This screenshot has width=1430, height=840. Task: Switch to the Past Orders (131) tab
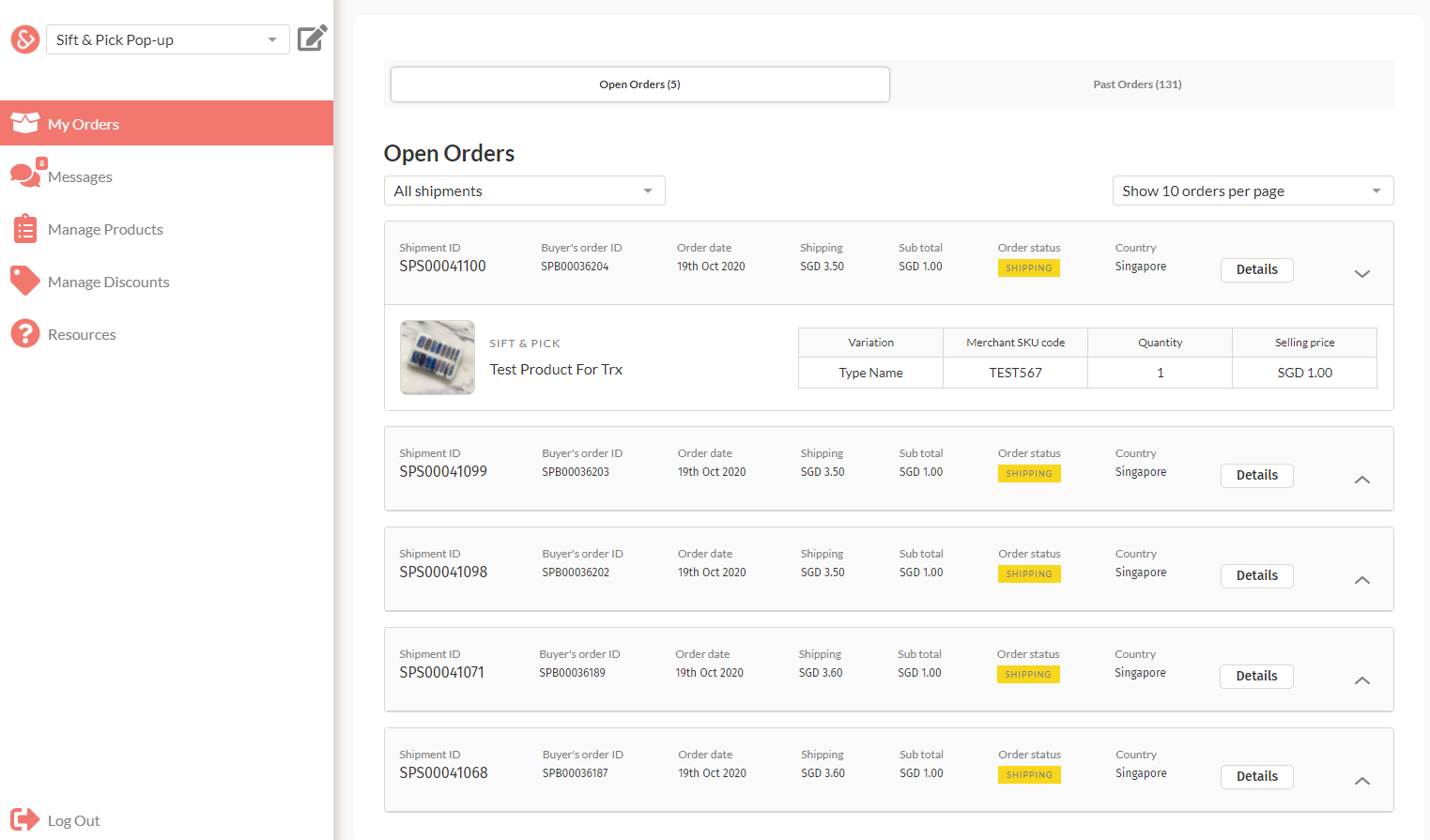tap(1137, 84)
